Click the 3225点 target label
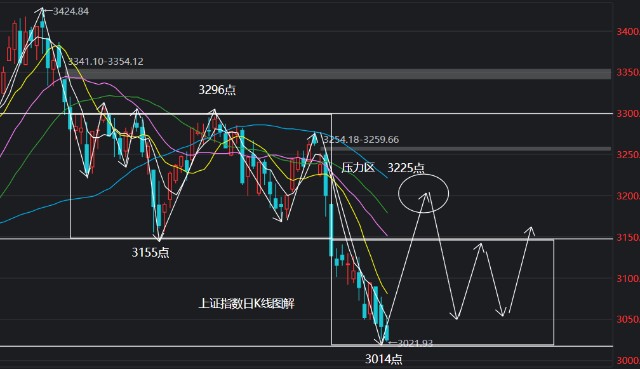The image size is (640, 369). [406, 168]
